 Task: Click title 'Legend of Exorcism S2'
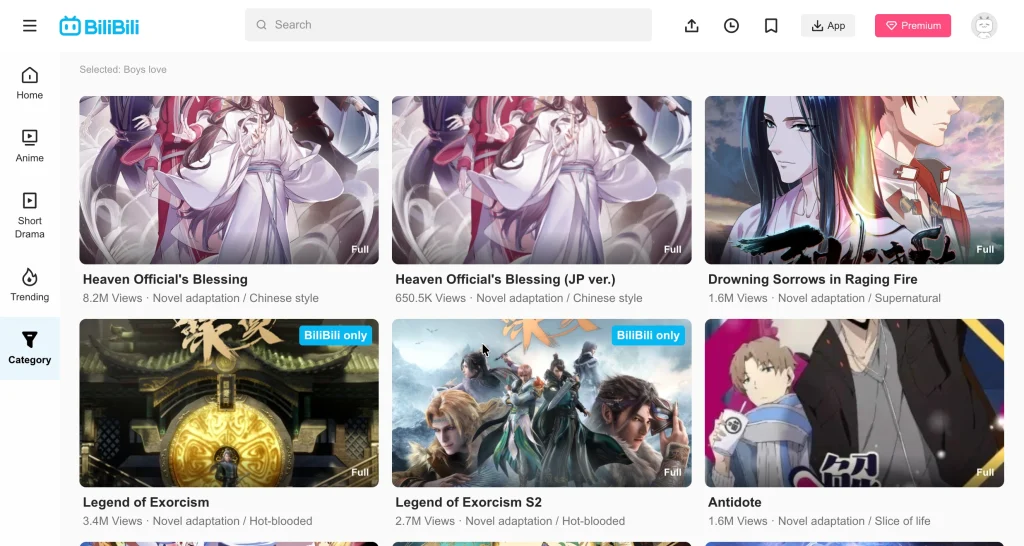click(468, 502)
